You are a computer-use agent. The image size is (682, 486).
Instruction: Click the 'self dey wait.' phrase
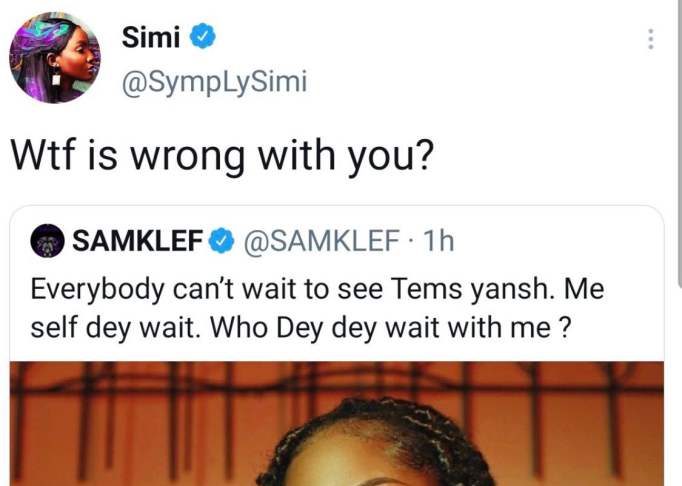(x=112, y=328)
